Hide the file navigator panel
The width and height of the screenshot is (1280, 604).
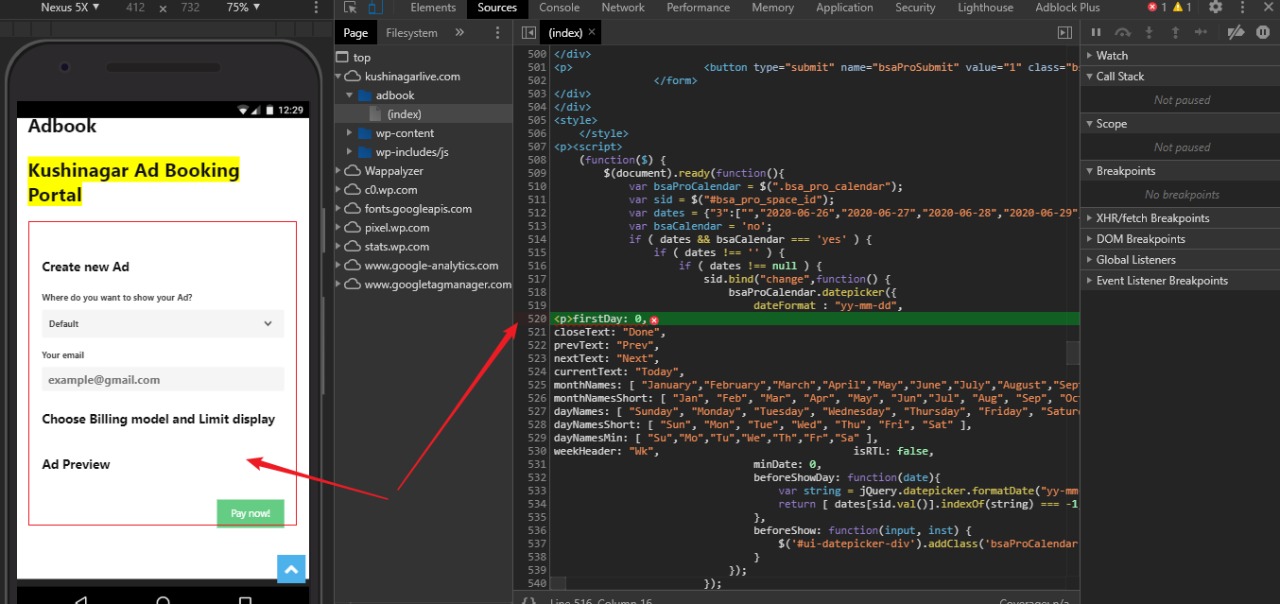coord(529,33)
